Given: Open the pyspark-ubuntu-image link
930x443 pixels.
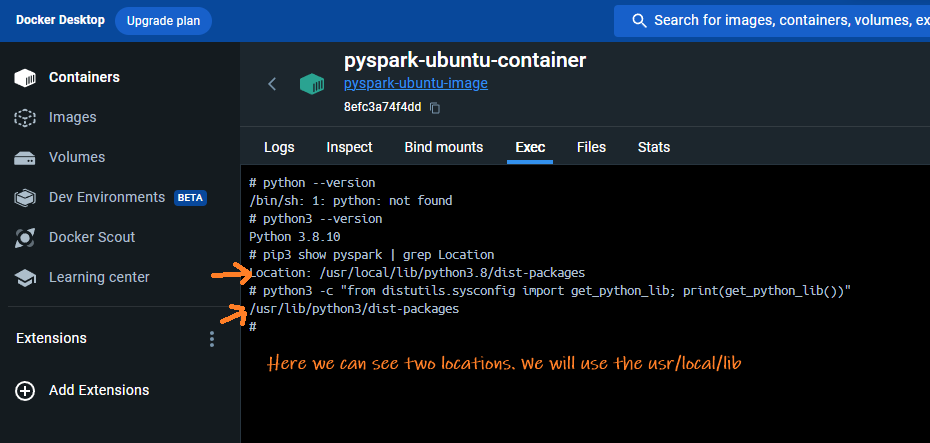Looking at the screenshot, I should tap(416, 83).
